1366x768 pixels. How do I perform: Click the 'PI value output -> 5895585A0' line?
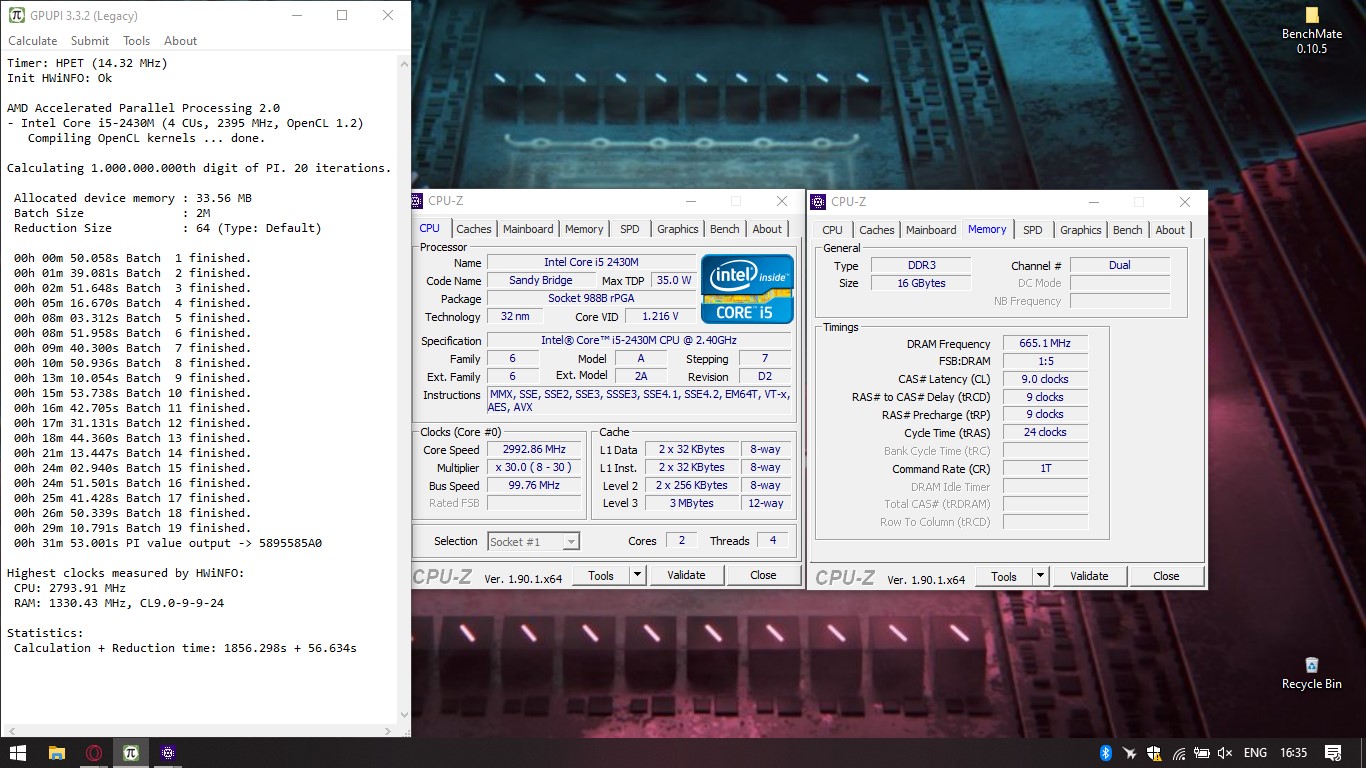(168, 543)
